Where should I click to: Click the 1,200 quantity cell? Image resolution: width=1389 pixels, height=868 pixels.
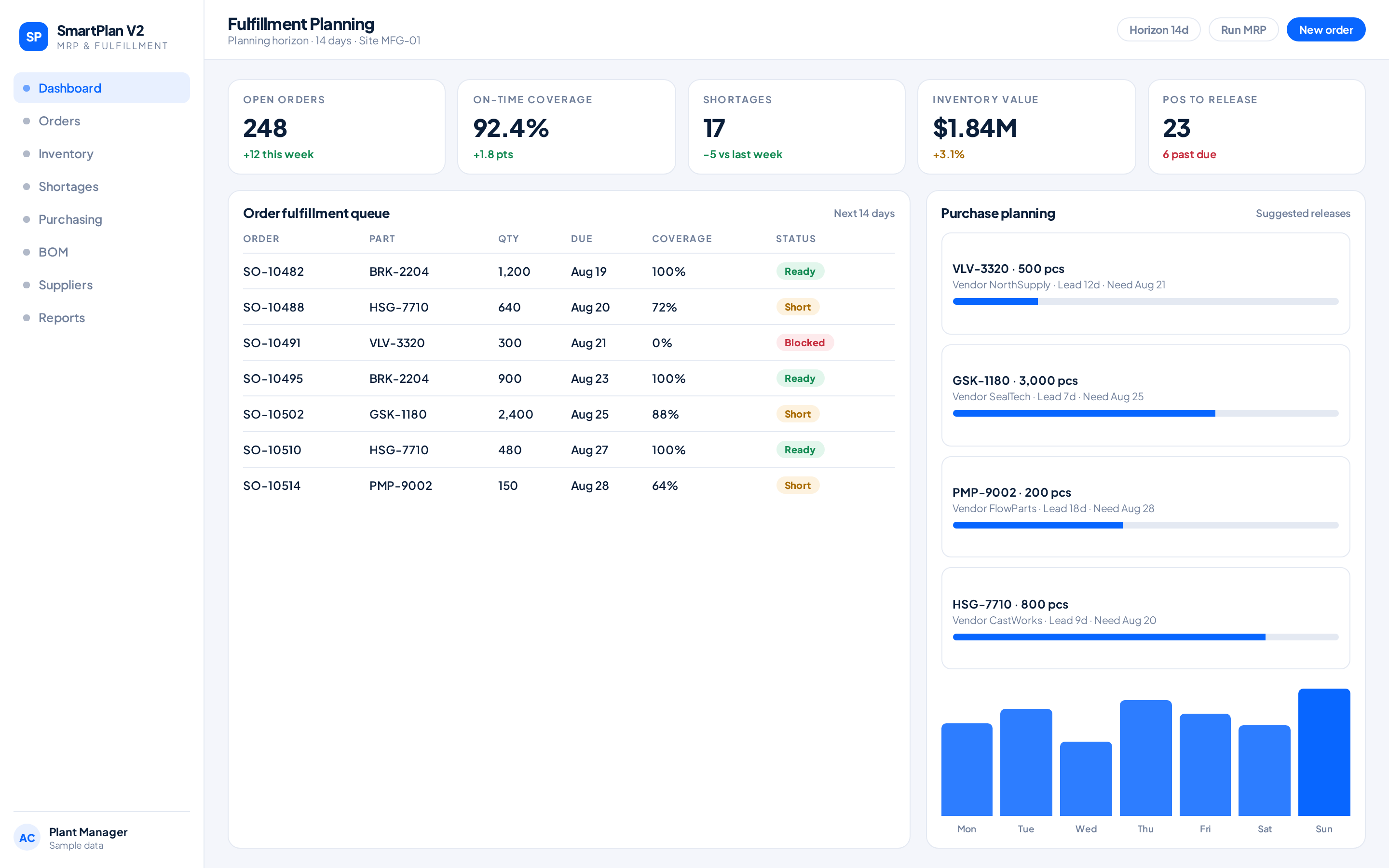514,271
